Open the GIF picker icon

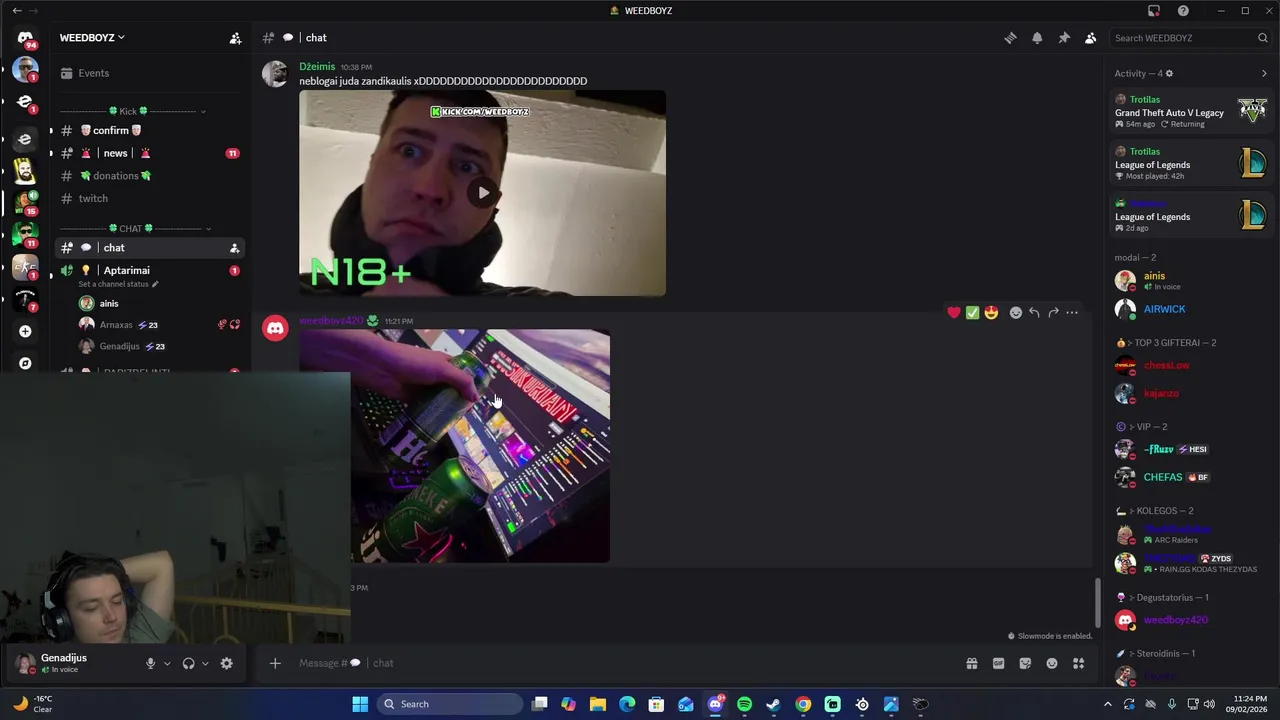(998, 663)
